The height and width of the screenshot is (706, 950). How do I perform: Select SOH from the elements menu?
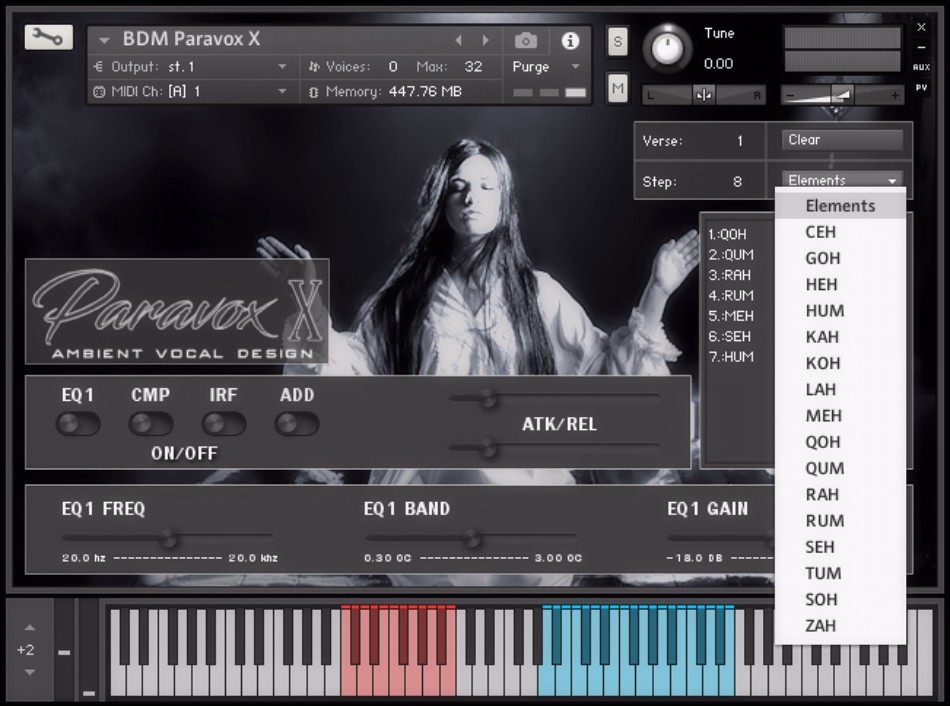click(x=840, y=599)
